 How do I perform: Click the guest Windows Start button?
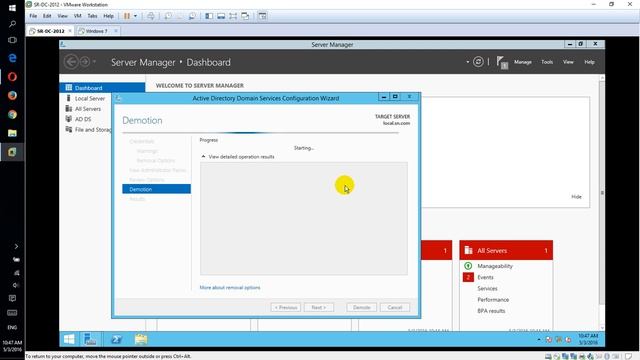[x=69, y=339]
